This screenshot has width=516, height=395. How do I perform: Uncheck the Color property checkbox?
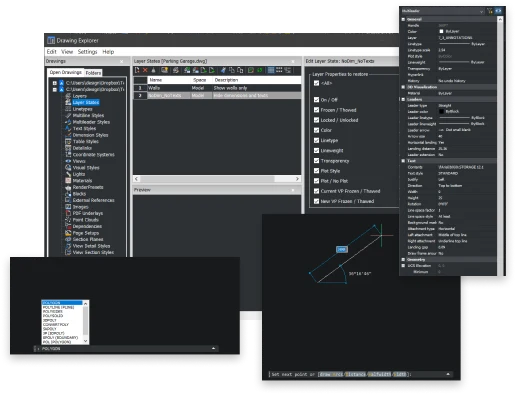316,130
